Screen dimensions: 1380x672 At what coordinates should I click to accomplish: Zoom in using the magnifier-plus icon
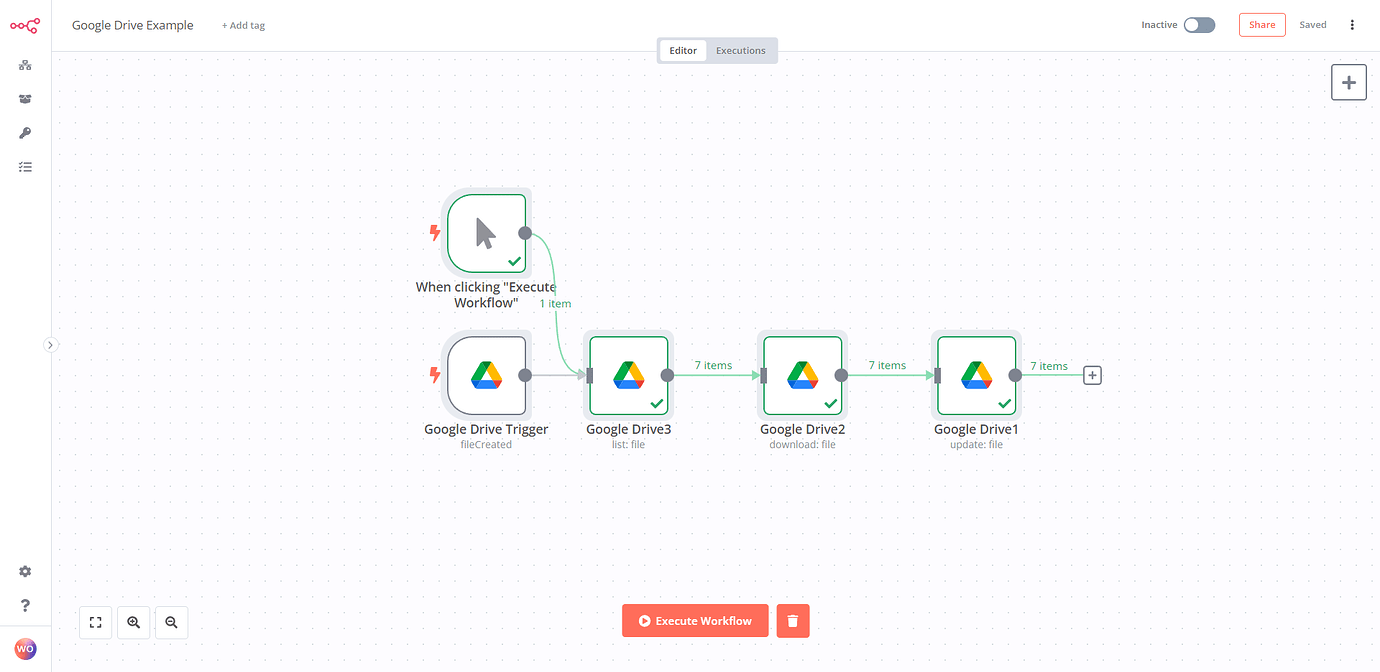pyautogui.click(x=133, y=622)
